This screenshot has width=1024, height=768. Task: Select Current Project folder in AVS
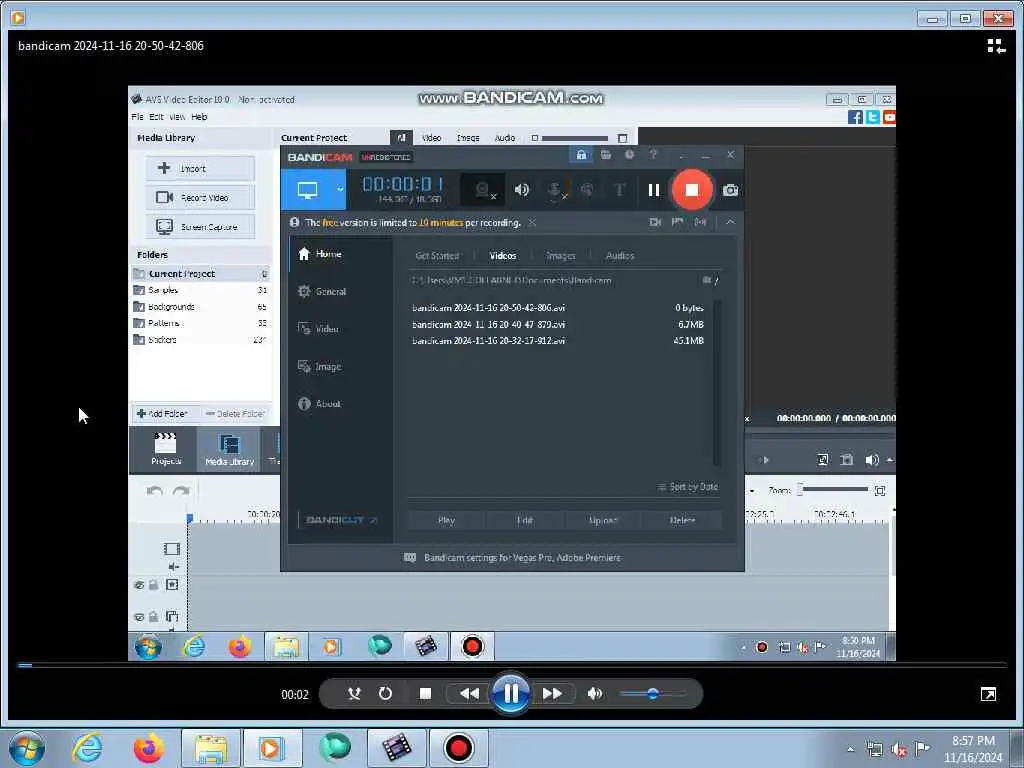(200, 274)
